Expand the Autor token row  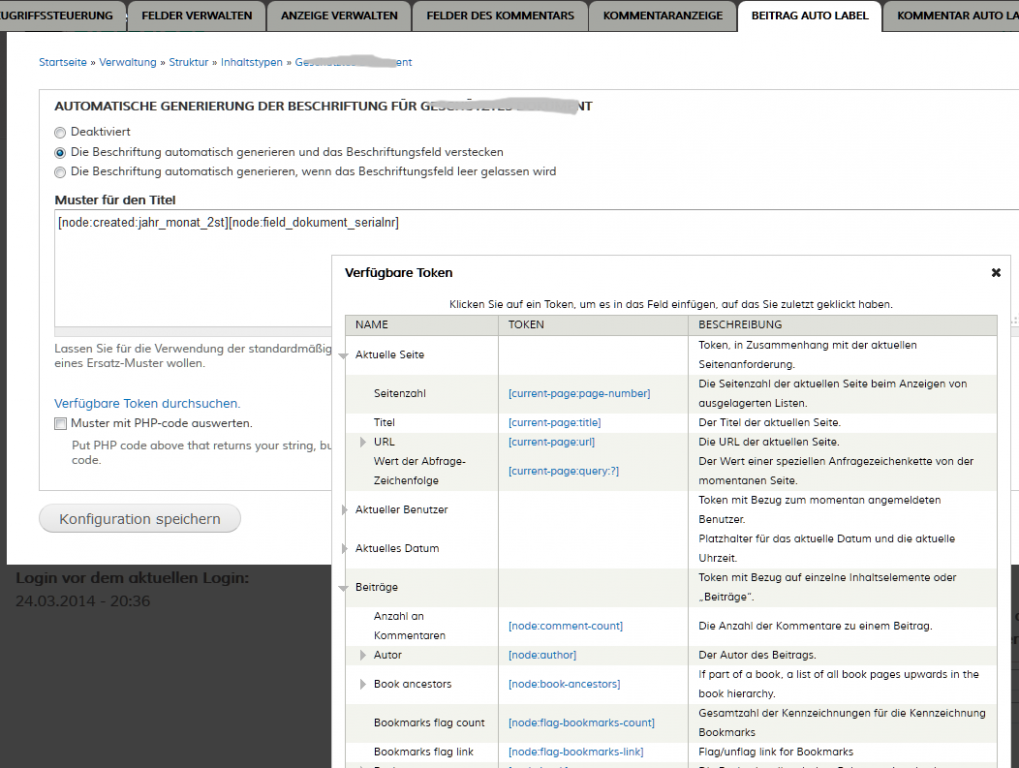(364, 655)
